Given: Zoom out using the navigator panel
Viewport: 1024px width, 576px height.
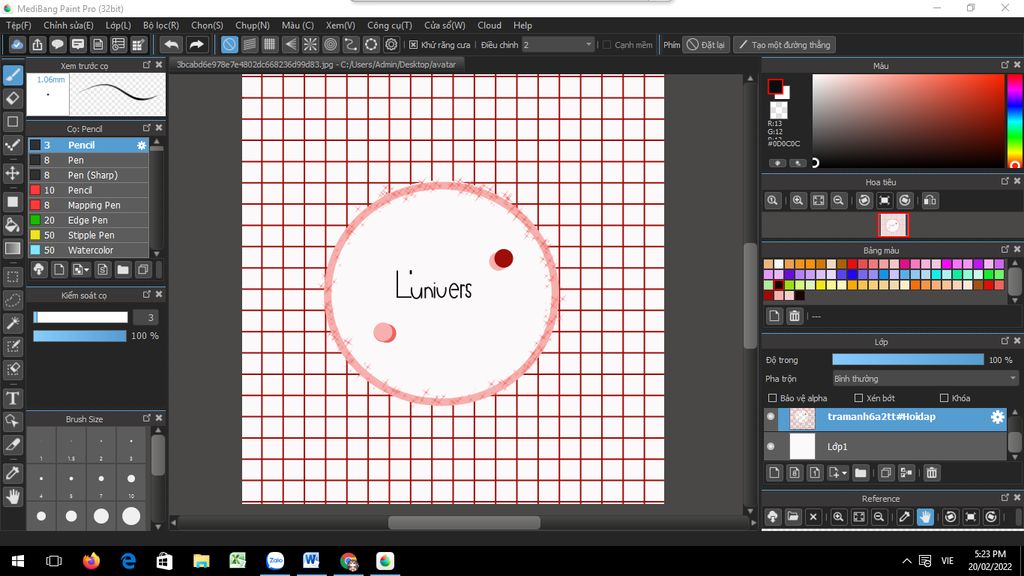Looking at the screenshot, I should (839, 200).
